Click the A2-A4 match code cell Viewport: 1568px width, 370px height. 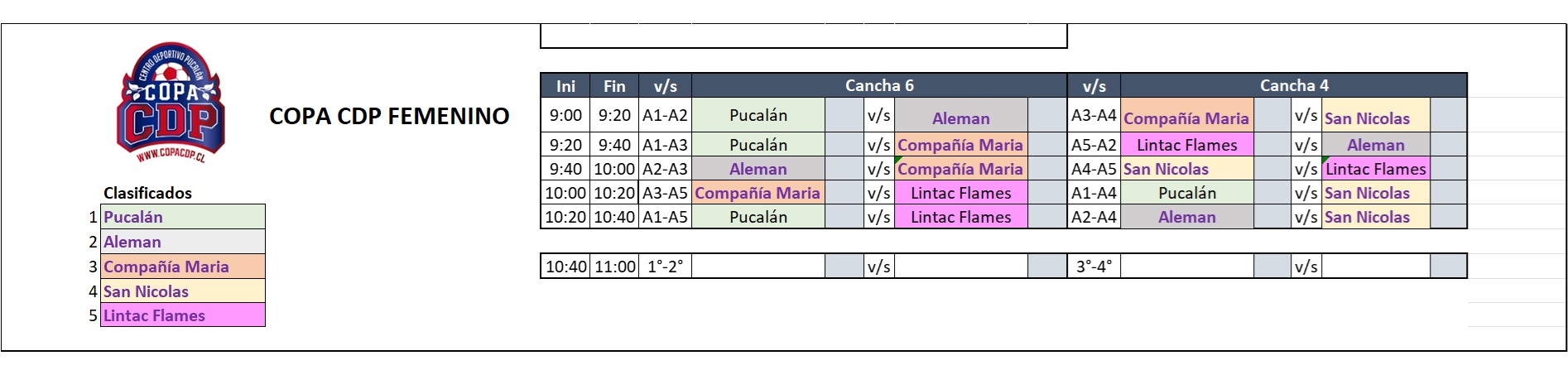[x=1094, y=217]
